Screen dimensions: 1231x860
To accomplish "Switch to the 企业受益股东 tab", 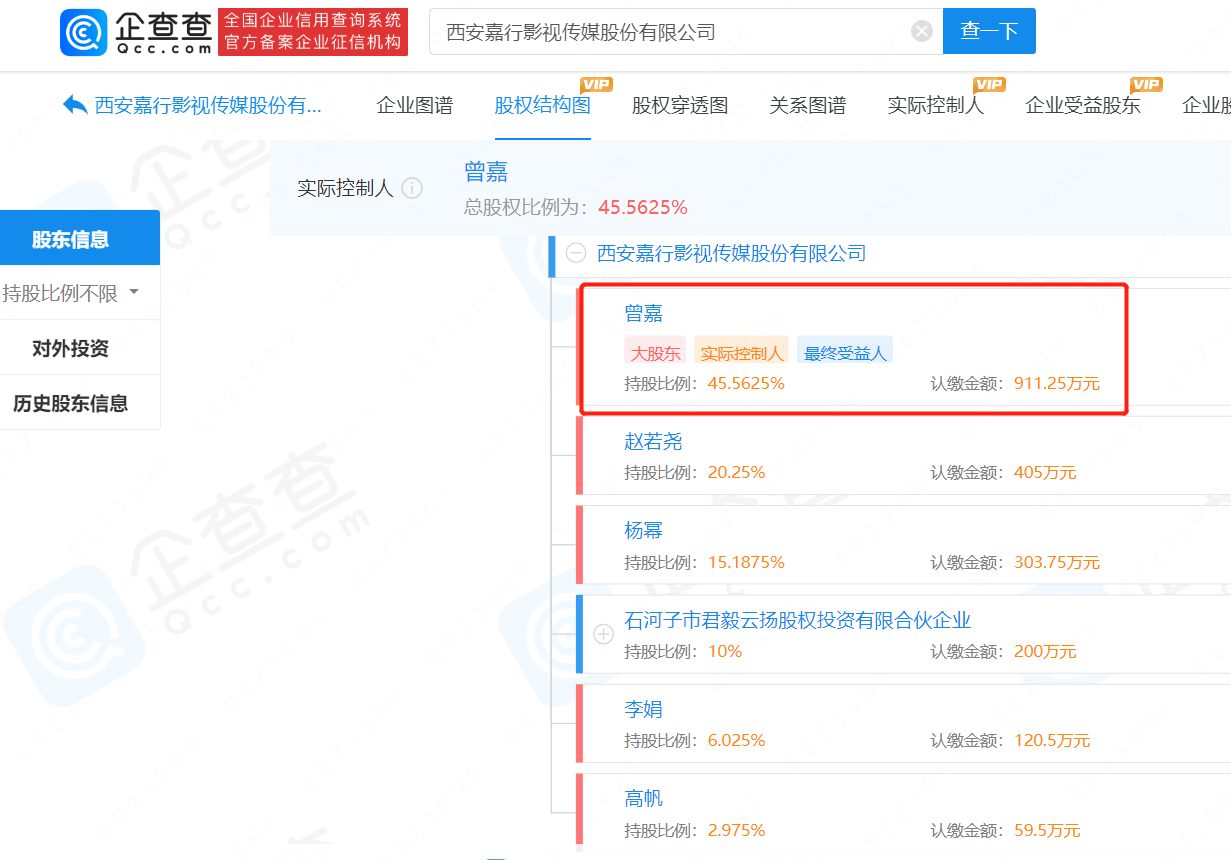I will [1083, 105].
